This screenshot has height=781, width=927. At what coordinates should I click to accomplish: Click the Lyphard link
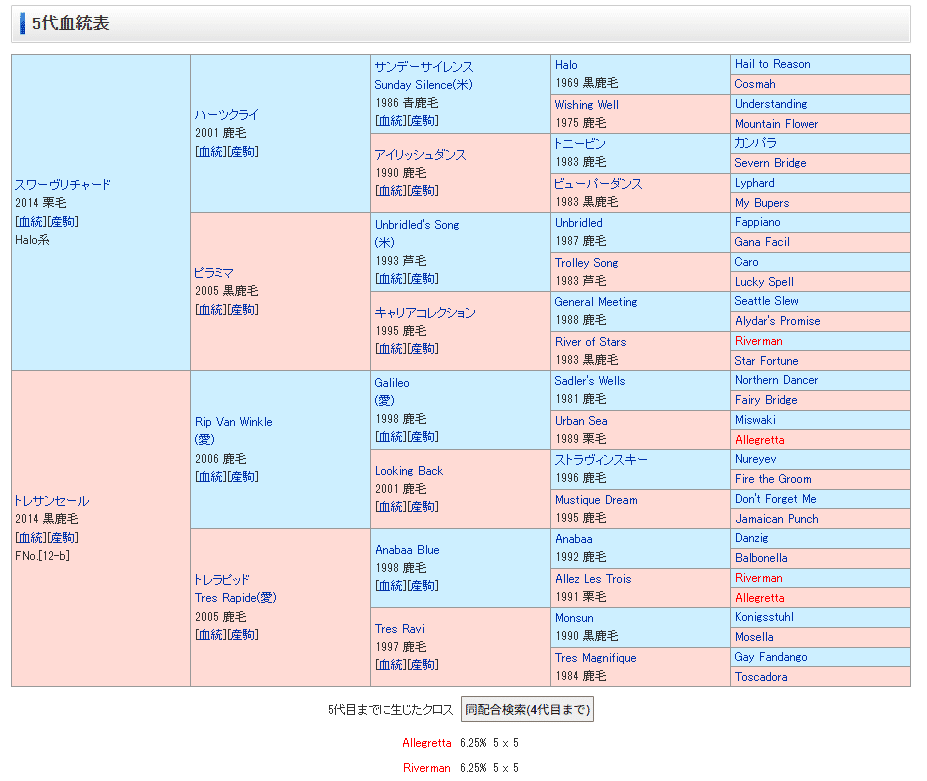(754, 183)
